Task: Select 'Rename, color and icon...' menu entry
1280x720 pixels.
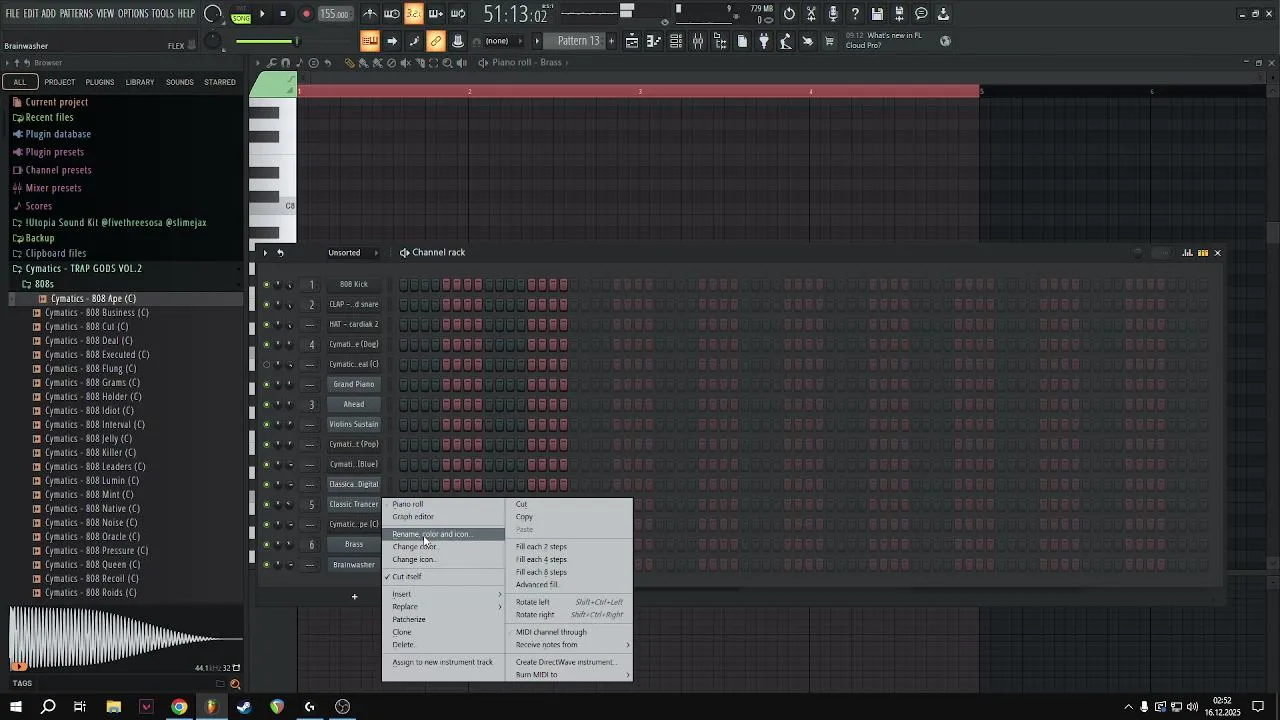Action: pyautogui.click(x=443, y=534)
